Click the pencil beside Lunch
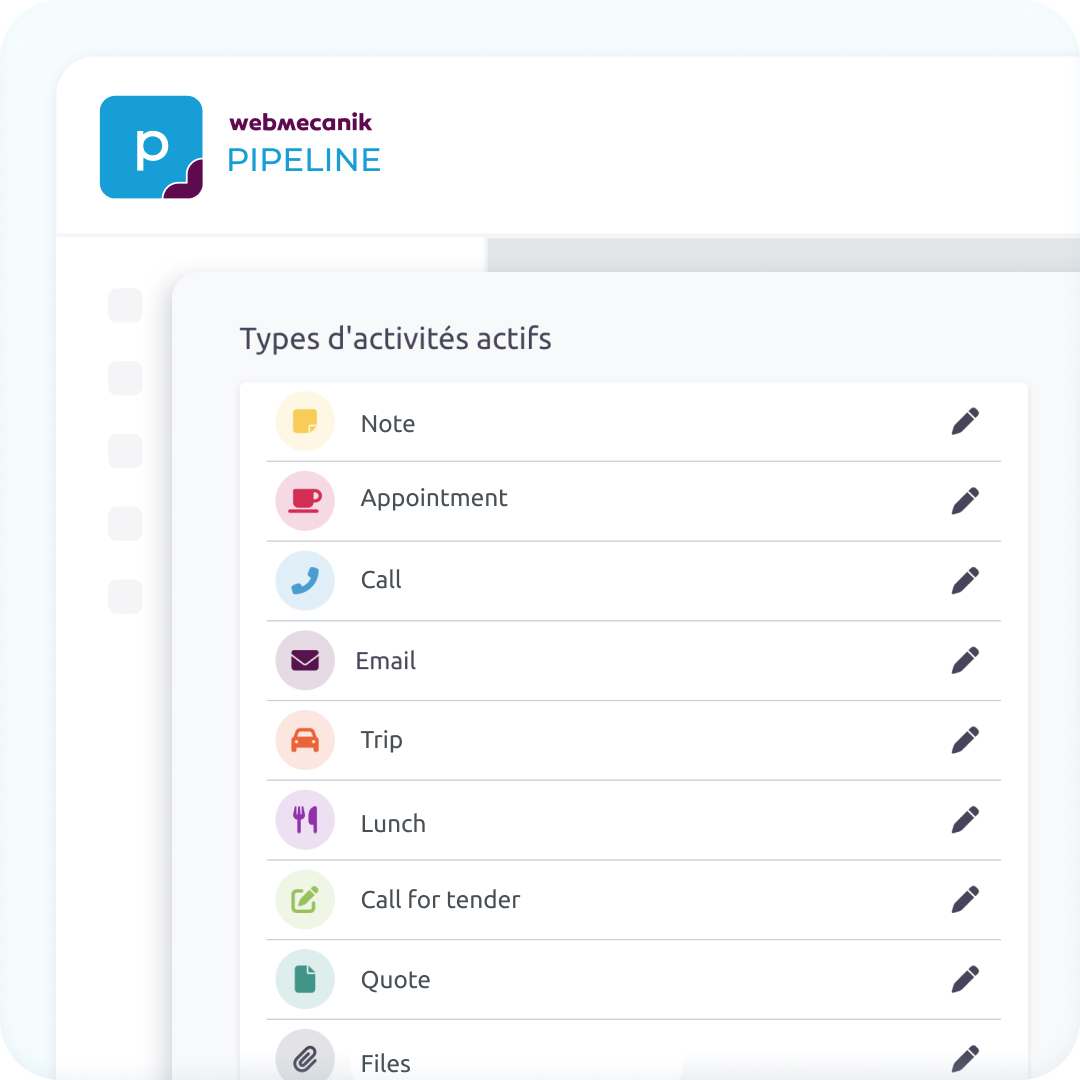The height and width of the screenshot is (1080, 1080). 965,820
